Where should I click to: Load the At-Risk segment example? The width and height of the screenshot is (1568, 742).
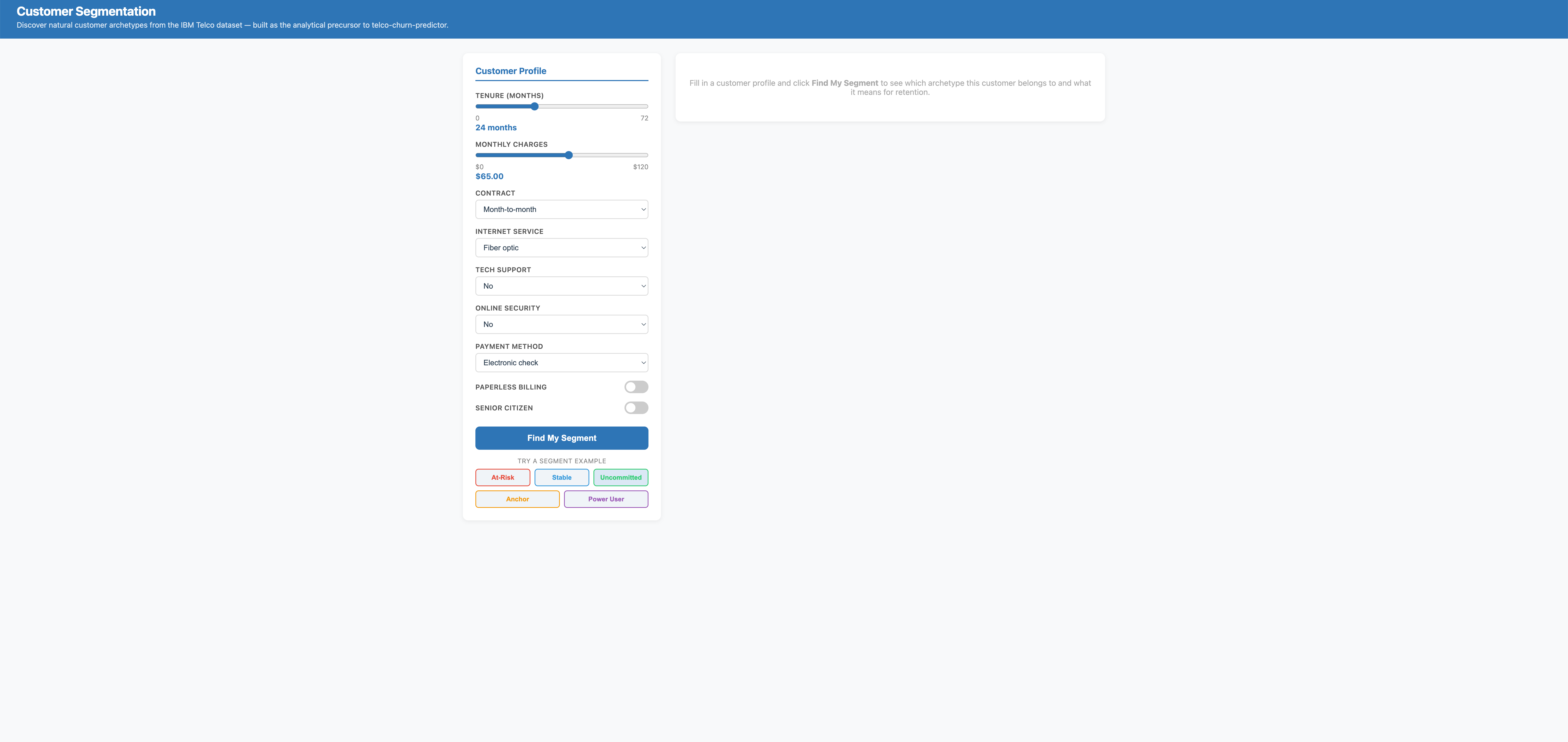pos(502,478)
